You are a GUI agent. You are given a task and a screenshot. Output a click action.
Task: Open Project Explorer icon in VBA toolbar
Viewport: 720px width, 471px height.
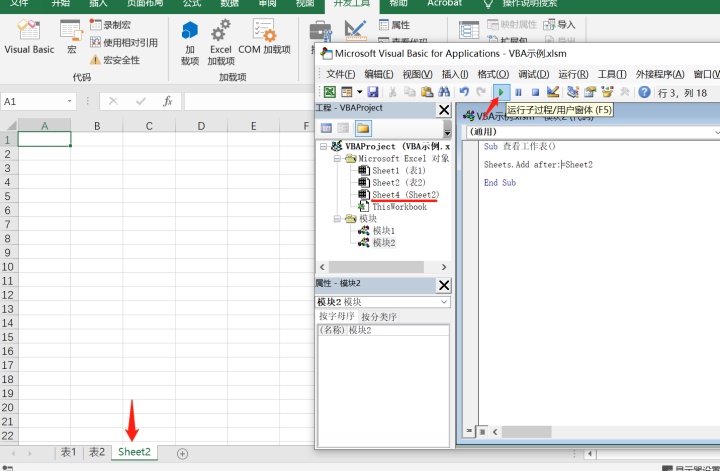573,92
